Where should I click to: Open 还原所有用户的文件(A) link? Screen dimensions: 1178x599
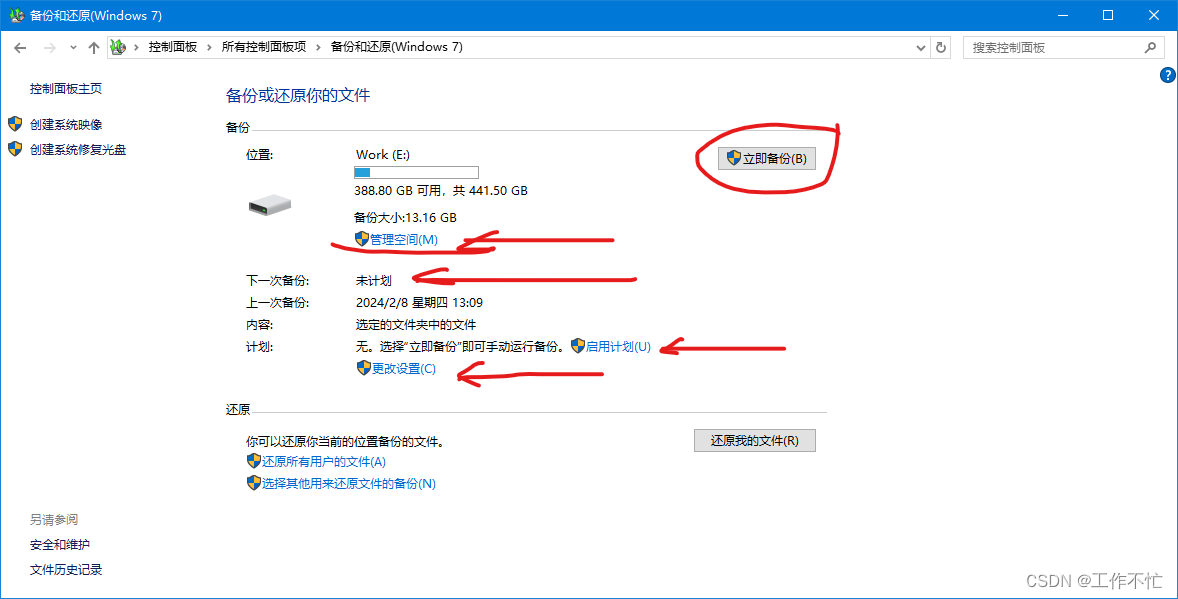pyautogui.click(x=324, y=462)
